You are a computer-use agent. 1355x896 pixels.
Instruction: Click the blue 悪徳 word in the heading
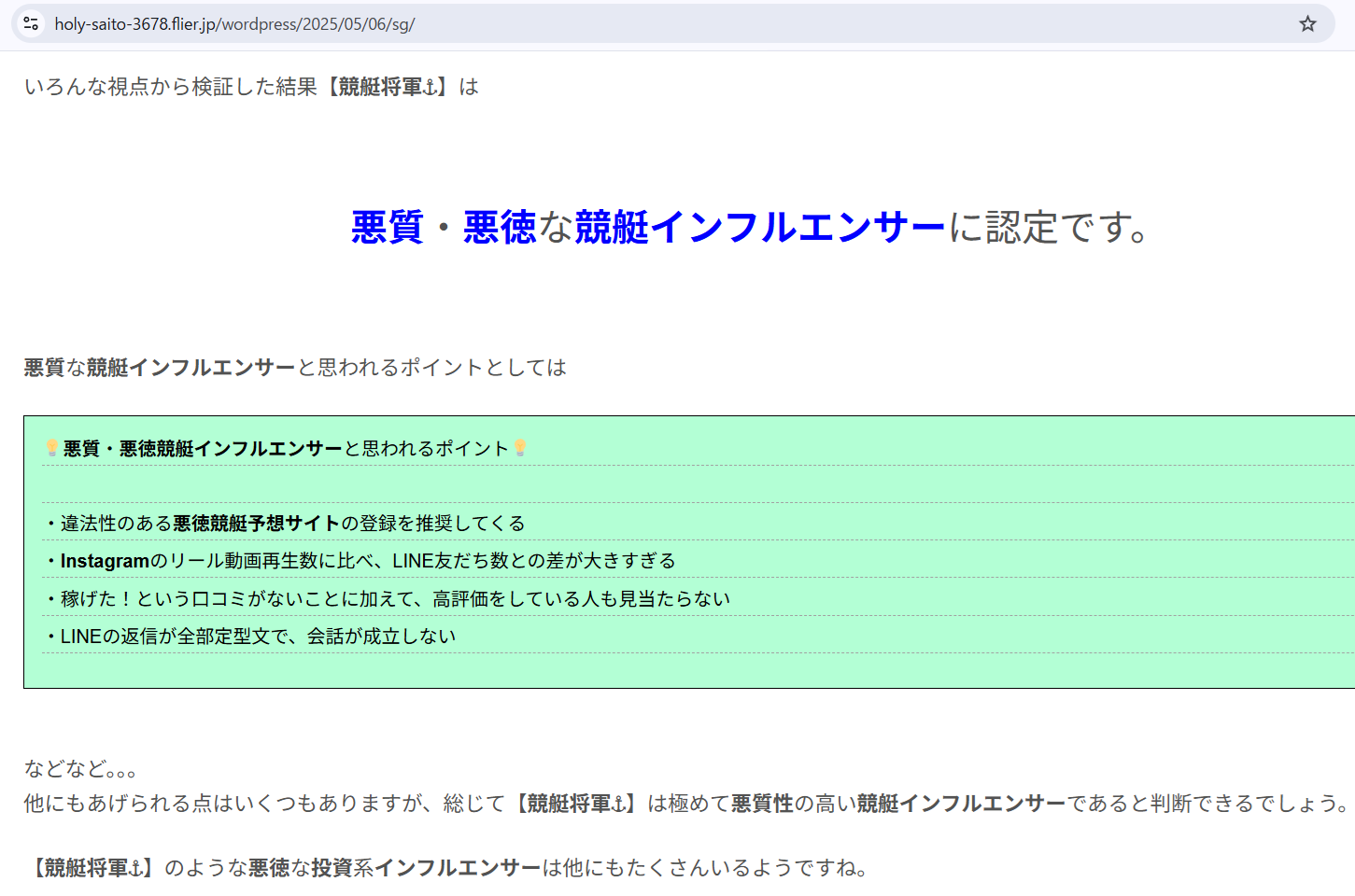pos(500,228)
